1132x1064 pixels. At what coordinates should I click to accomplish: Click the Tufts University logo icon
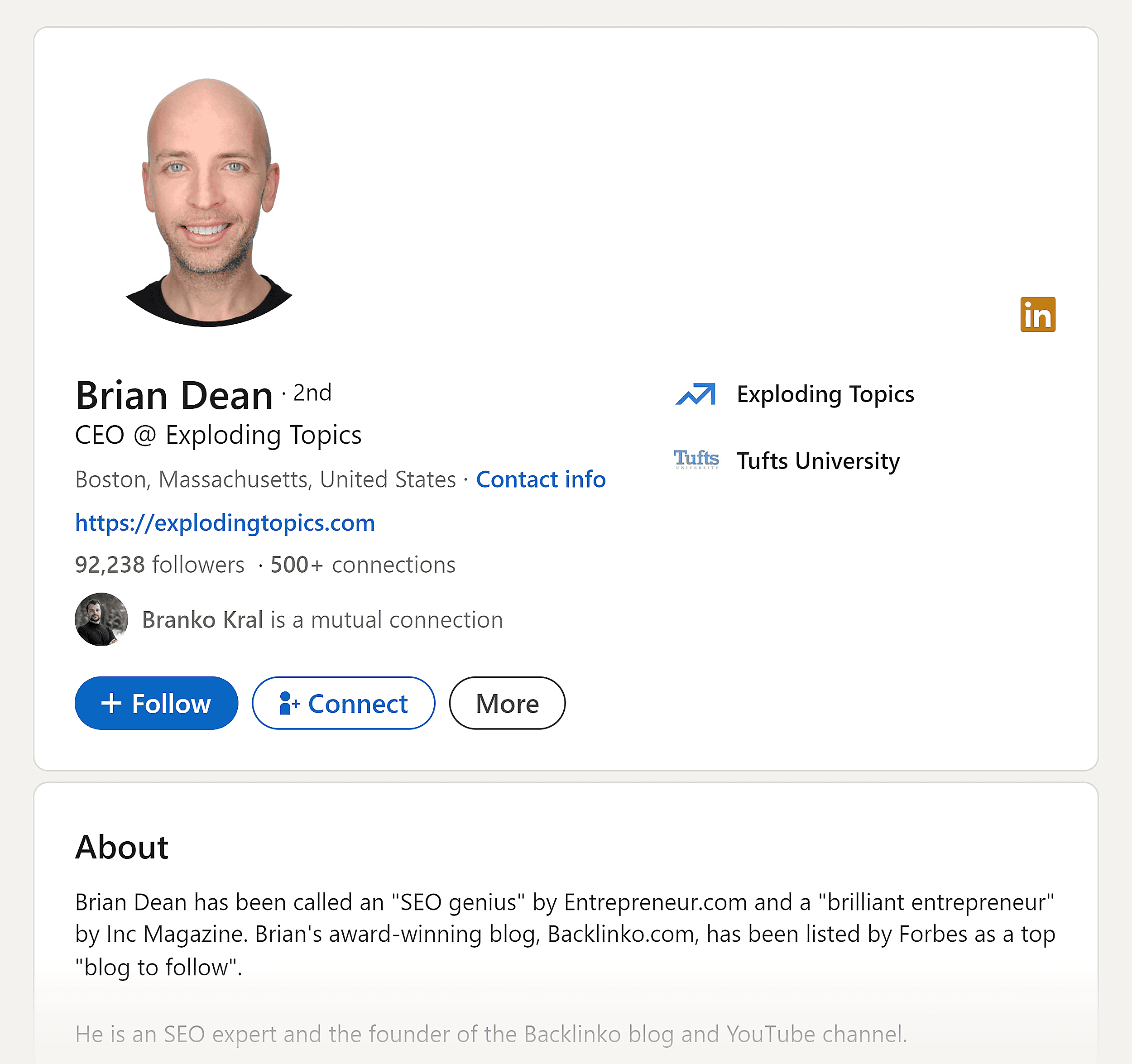(x=696, y=459)
